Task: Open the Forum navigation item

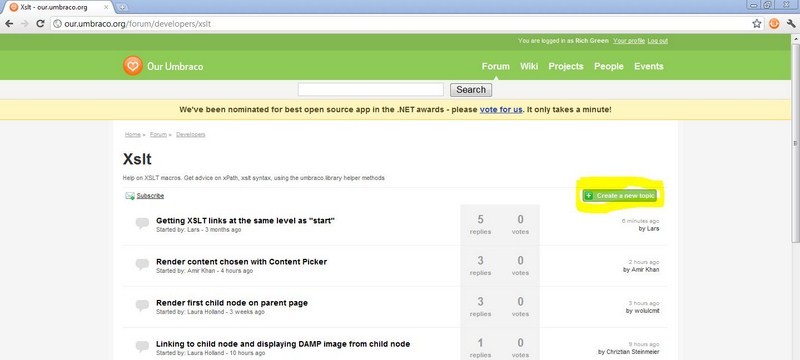Action: point(495,66)
